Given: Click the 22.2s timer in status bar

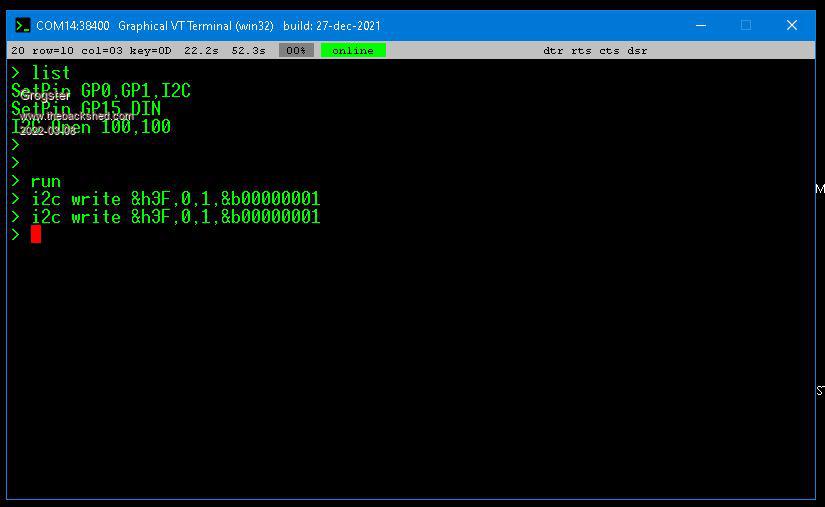Looking at the screenshot, I should (201, 50).
